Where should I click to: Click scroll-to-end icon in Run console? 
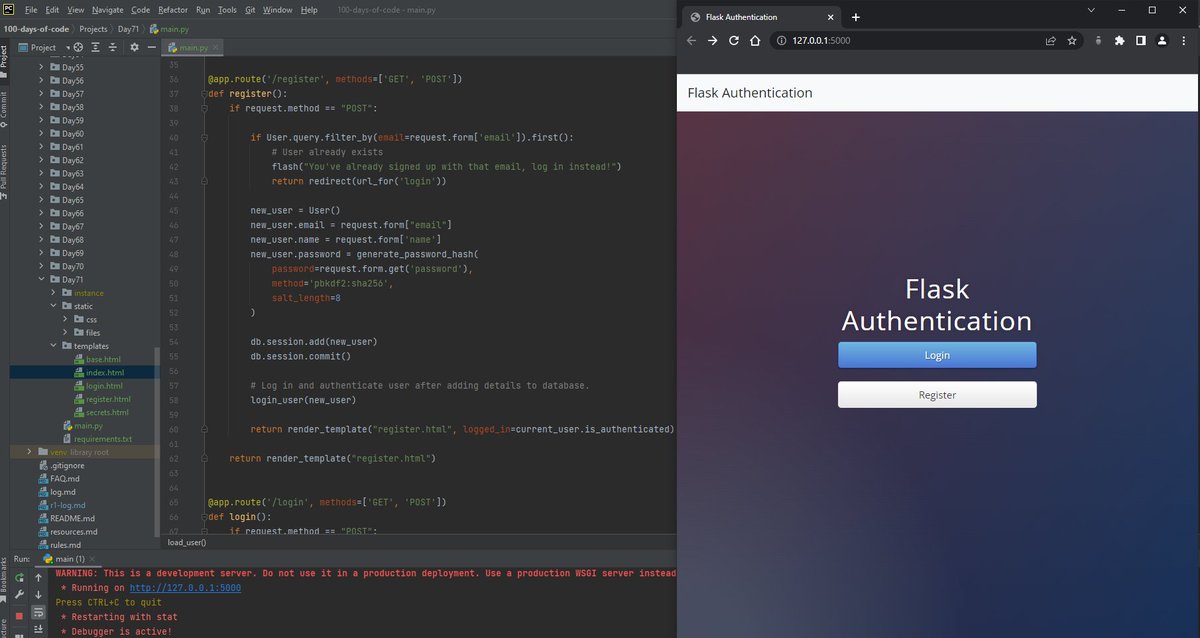38,629
